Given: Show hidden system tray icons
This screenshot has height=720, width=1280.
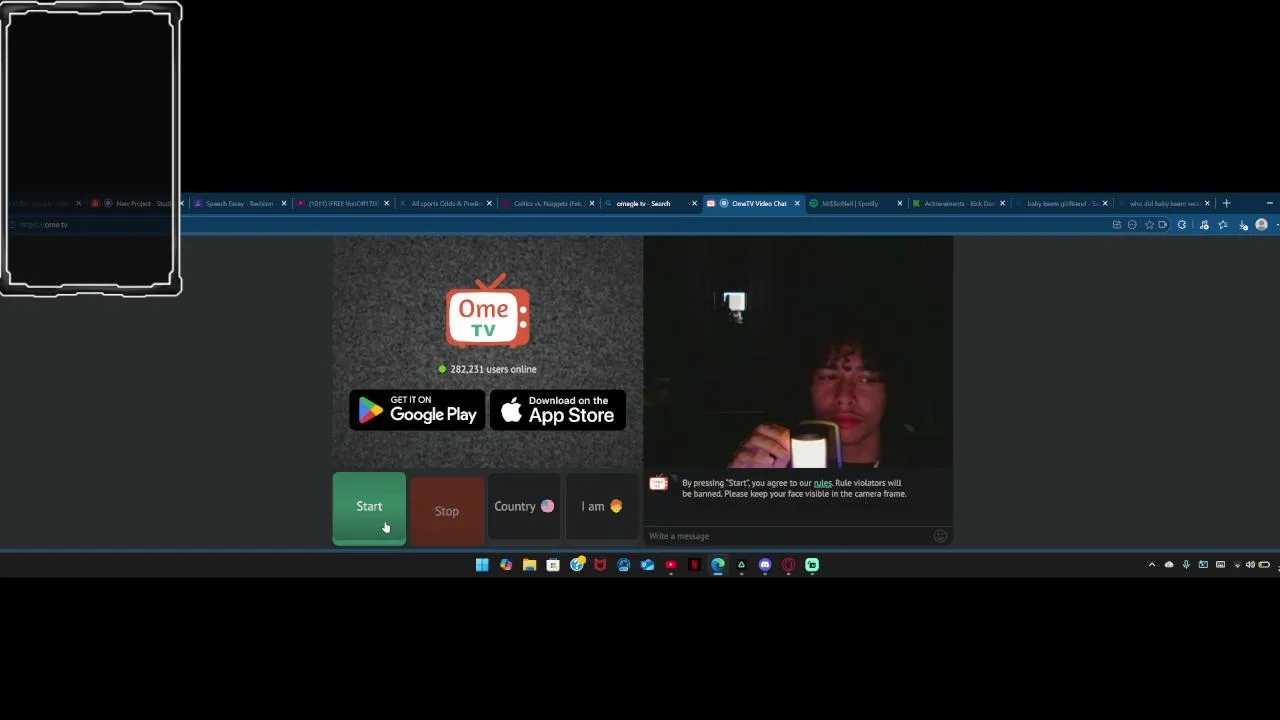Looking at the screenshot, I should (x=1152, y=565).
